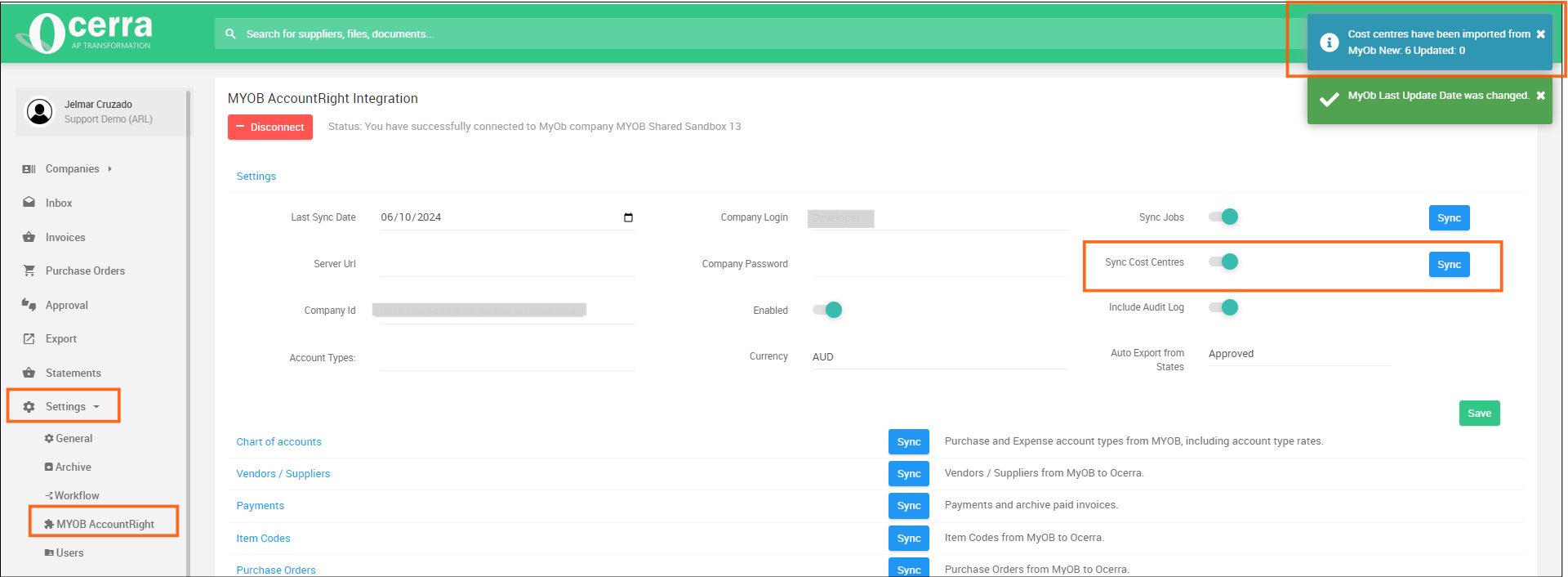Dismiss the cost centres imported notification

coord(1540,34)
